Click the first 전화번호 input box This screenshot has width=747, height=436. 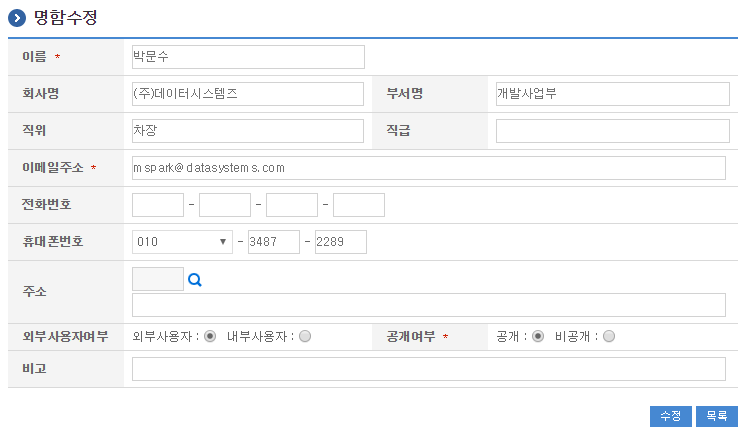click(158, 205)
